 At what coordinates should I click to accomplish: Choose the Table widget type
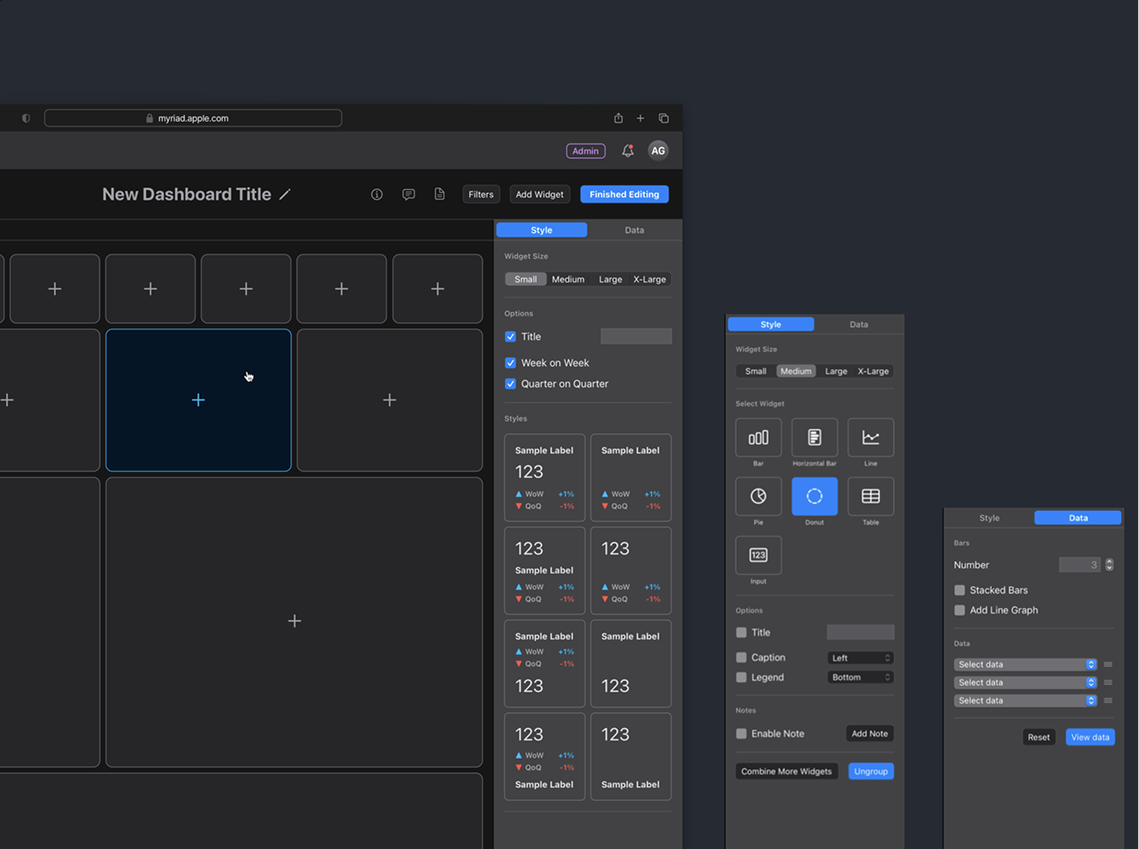tap(870, 498)
